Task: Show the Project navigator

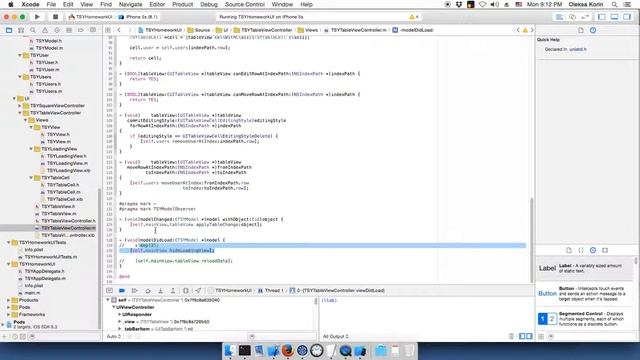Action: pyautogui.click(x=9, y=30)
